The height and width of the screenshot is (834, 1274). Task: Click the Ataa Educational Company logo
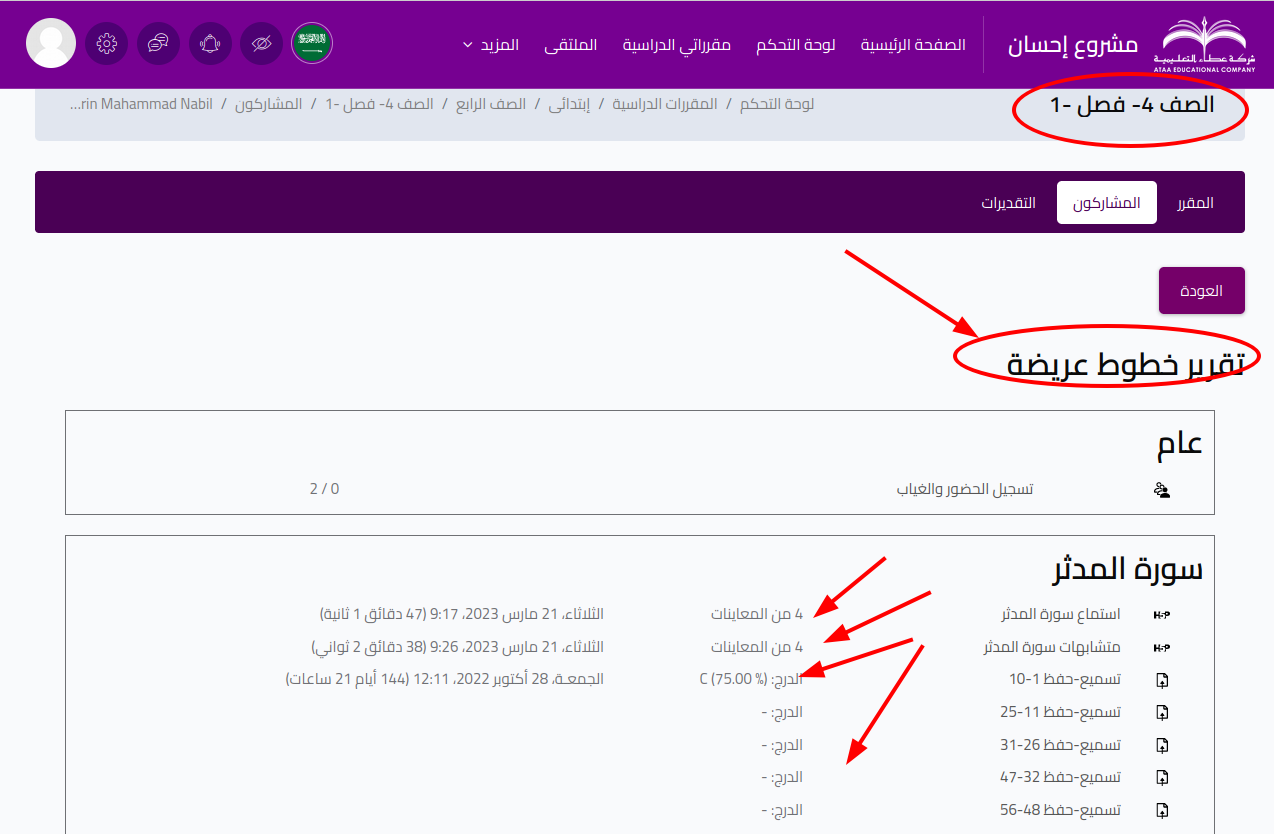point(1205,43)
